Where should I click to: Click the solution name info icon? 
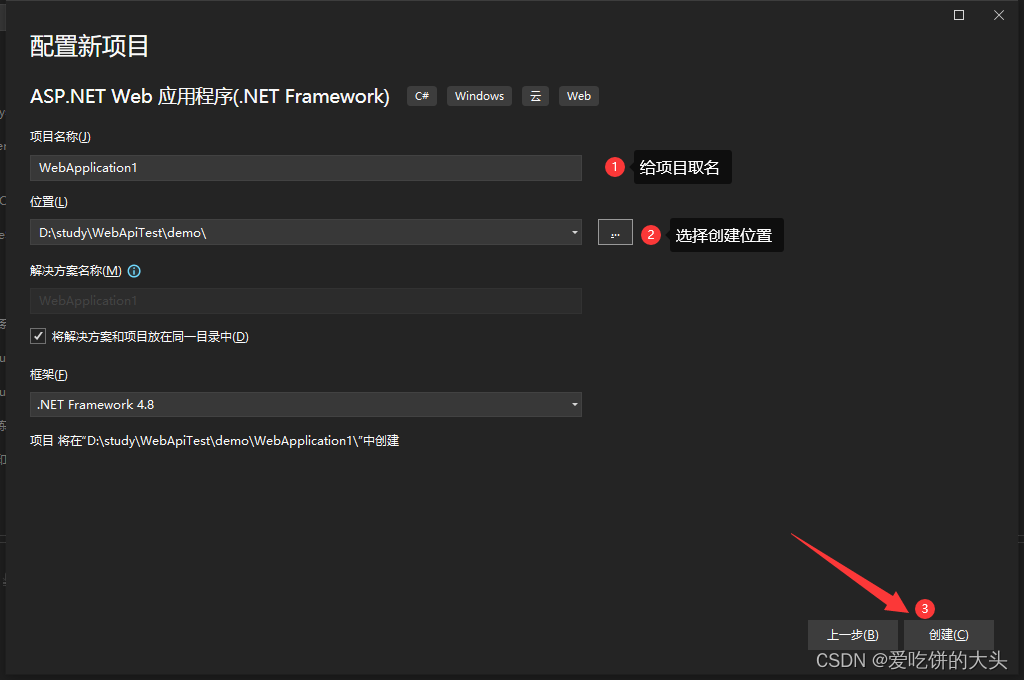point(134,271)
